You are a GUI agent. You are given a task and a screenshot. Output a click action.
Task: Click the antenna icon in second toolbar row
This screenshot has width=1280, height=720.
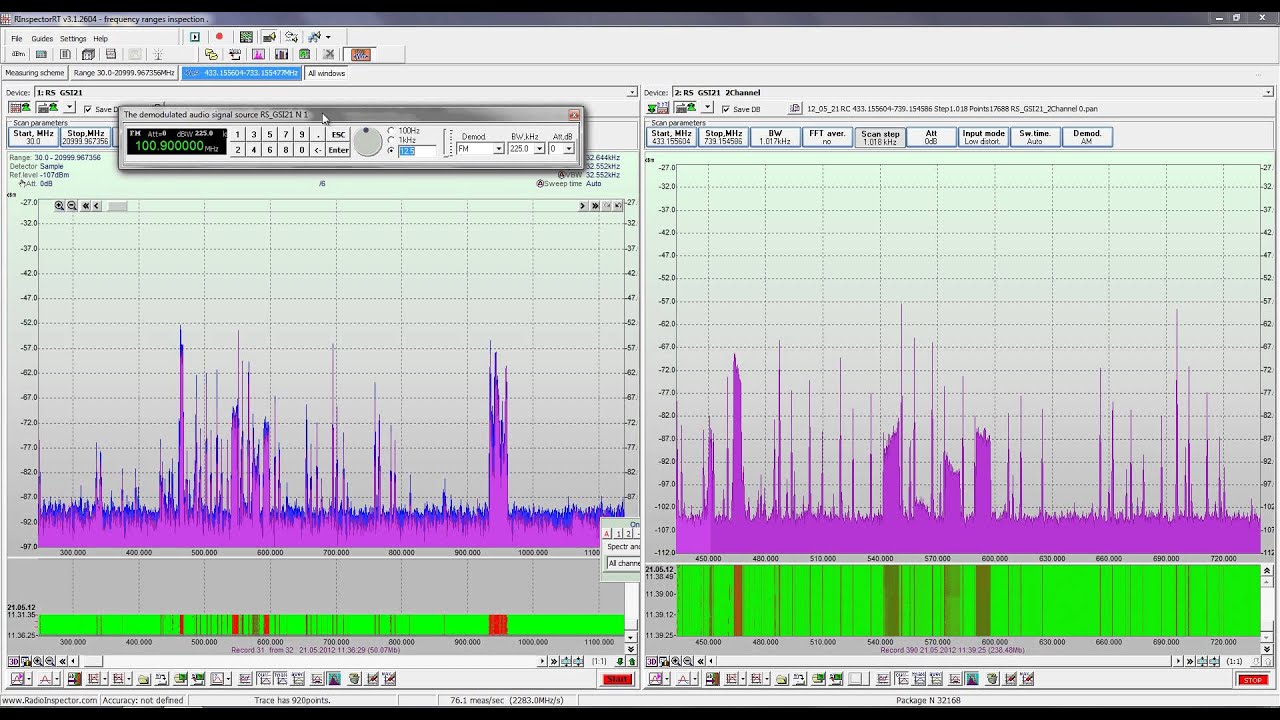(x=157, y=54)
